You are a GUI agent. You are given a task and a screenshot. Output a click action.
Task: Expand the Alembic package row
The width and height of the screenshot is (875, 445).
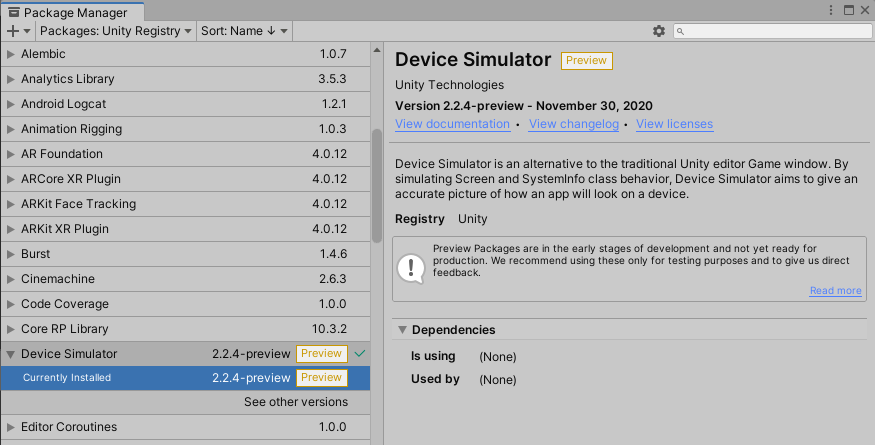coord(11,54)
